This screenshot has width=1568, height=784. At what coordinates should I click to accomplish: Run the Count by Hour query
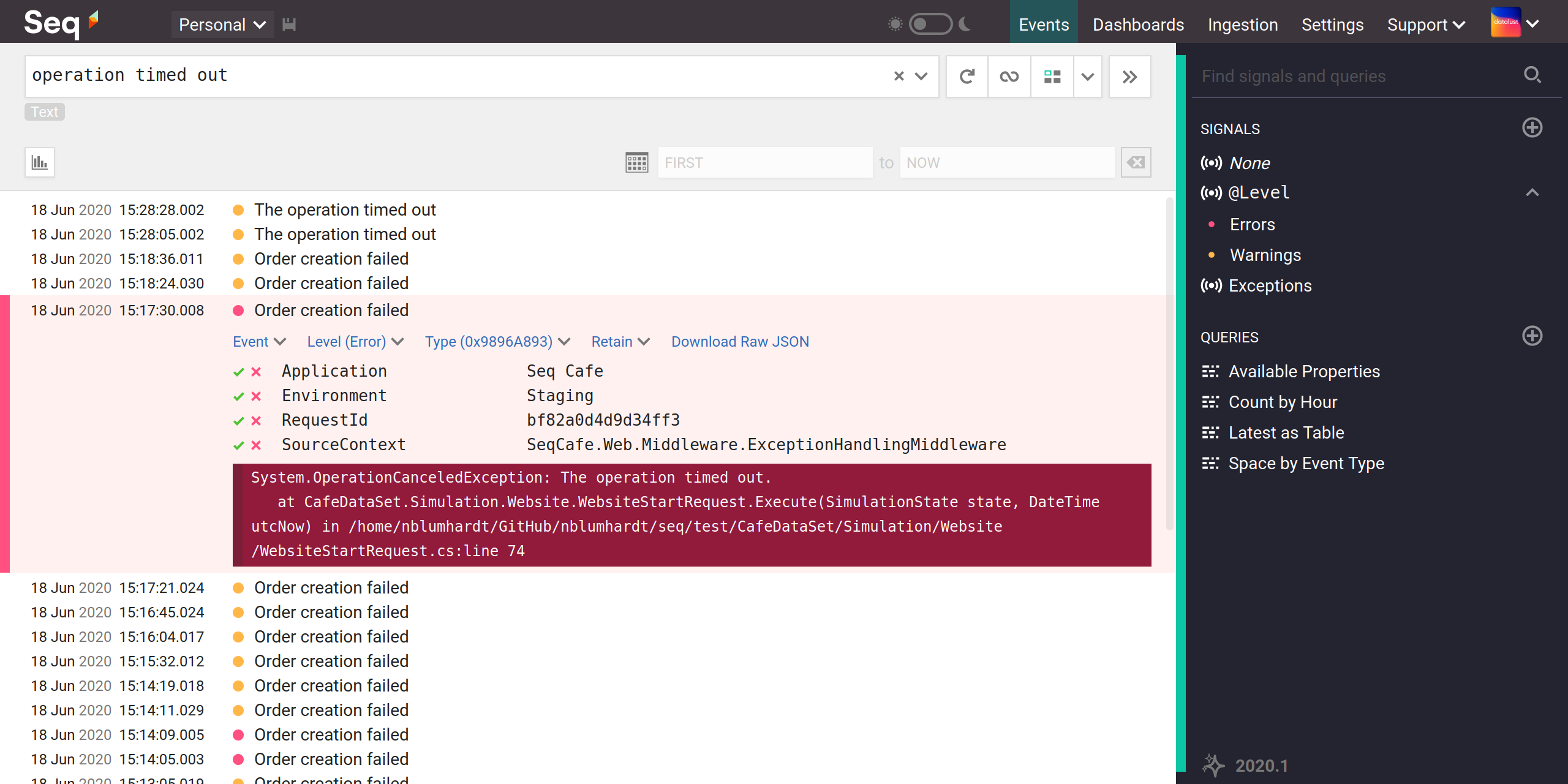click(1283, 402)
